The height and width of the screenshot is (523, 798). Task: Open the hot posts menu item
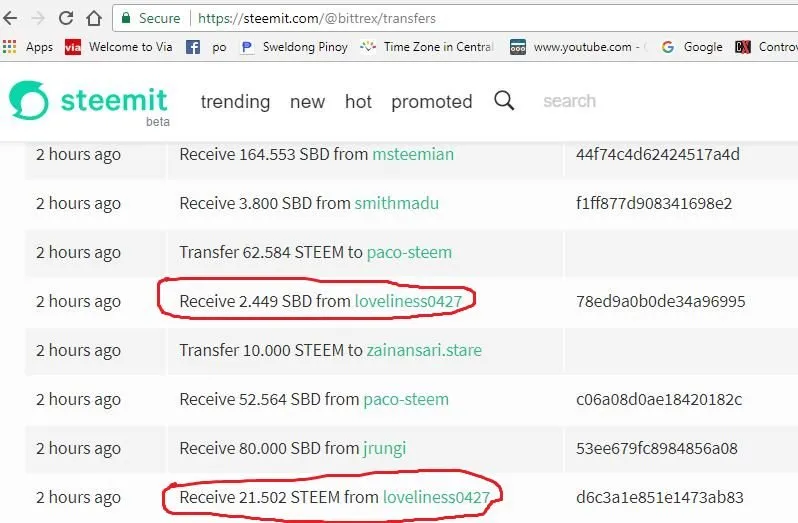pyautogui.click(x=358, y=102)
